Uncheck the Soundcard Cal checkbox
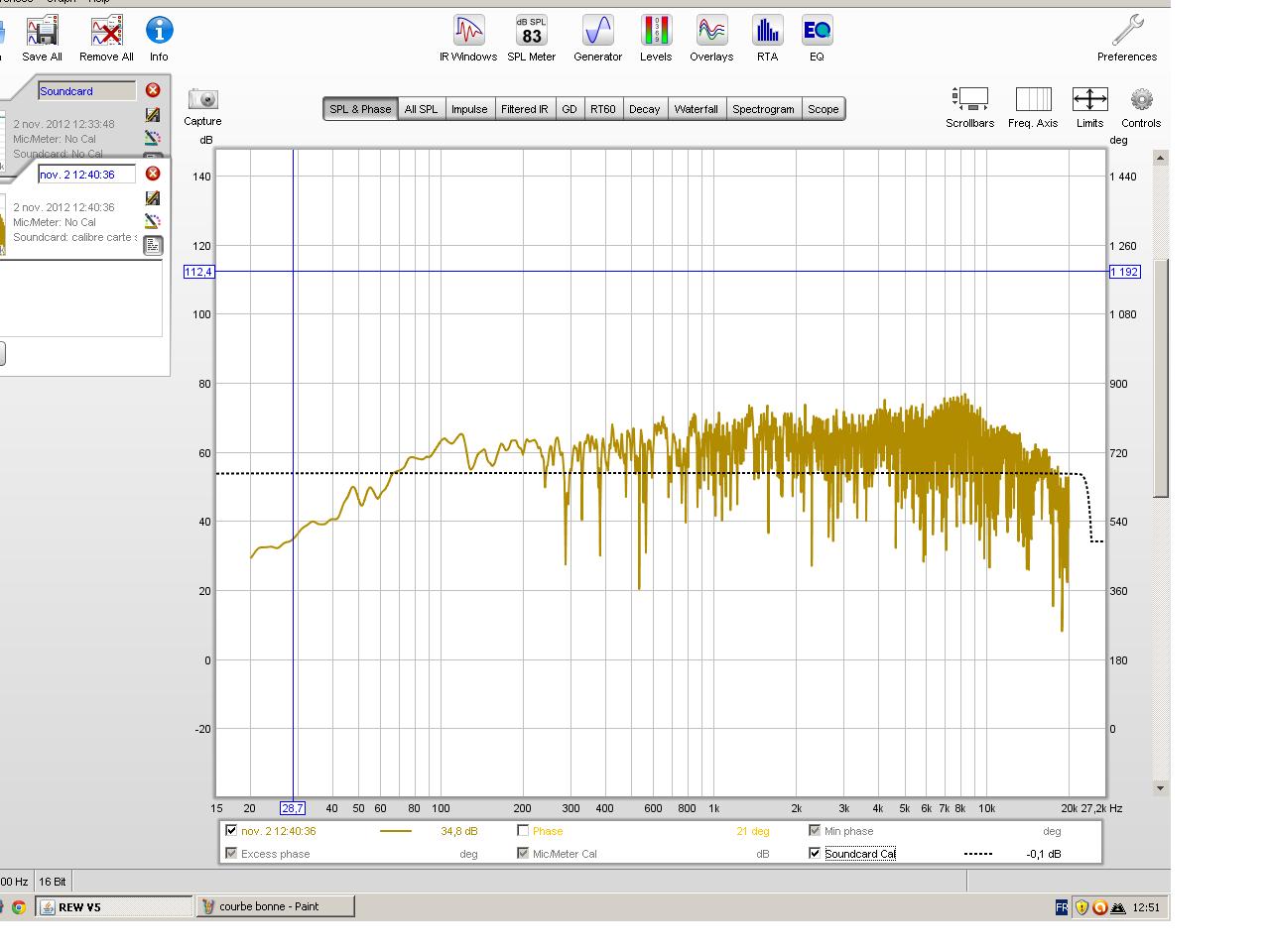This screenshot has width=1270, height=952. [815, 853]
